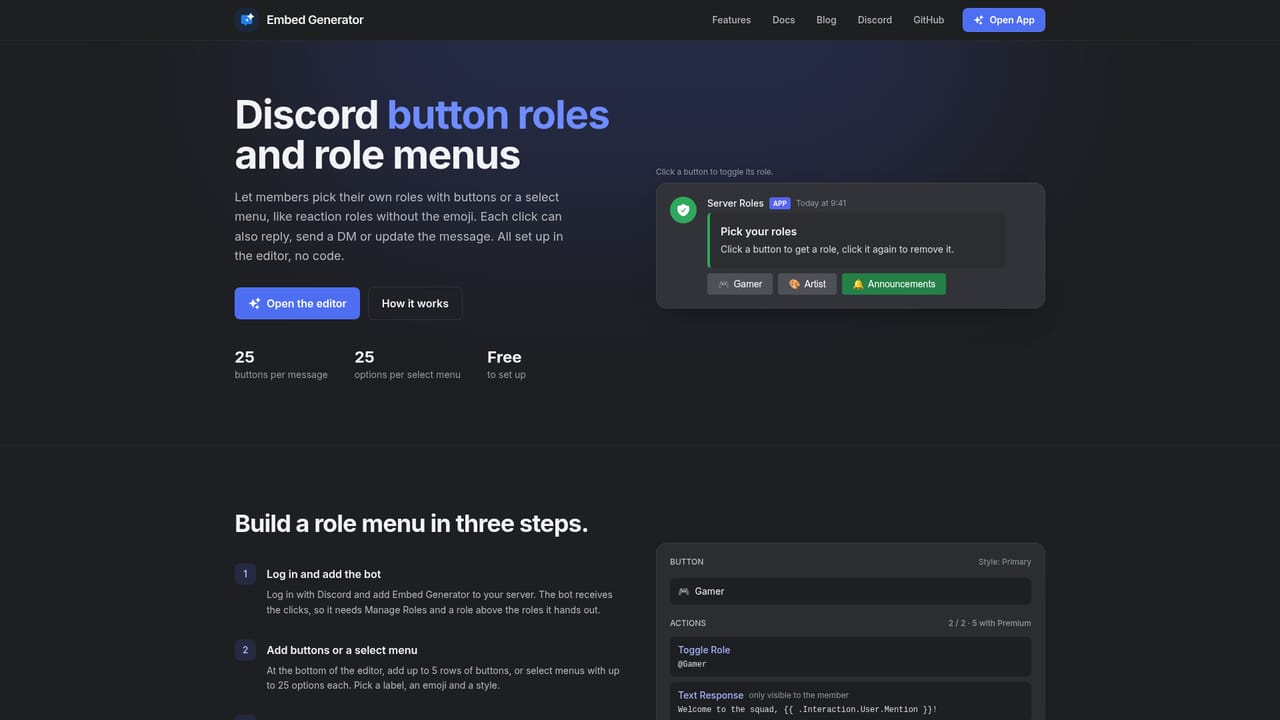Viewport: 1280px width, 720px height.
Task: Click the game controller emoji on Gamer button
Action: click(724, 284)
